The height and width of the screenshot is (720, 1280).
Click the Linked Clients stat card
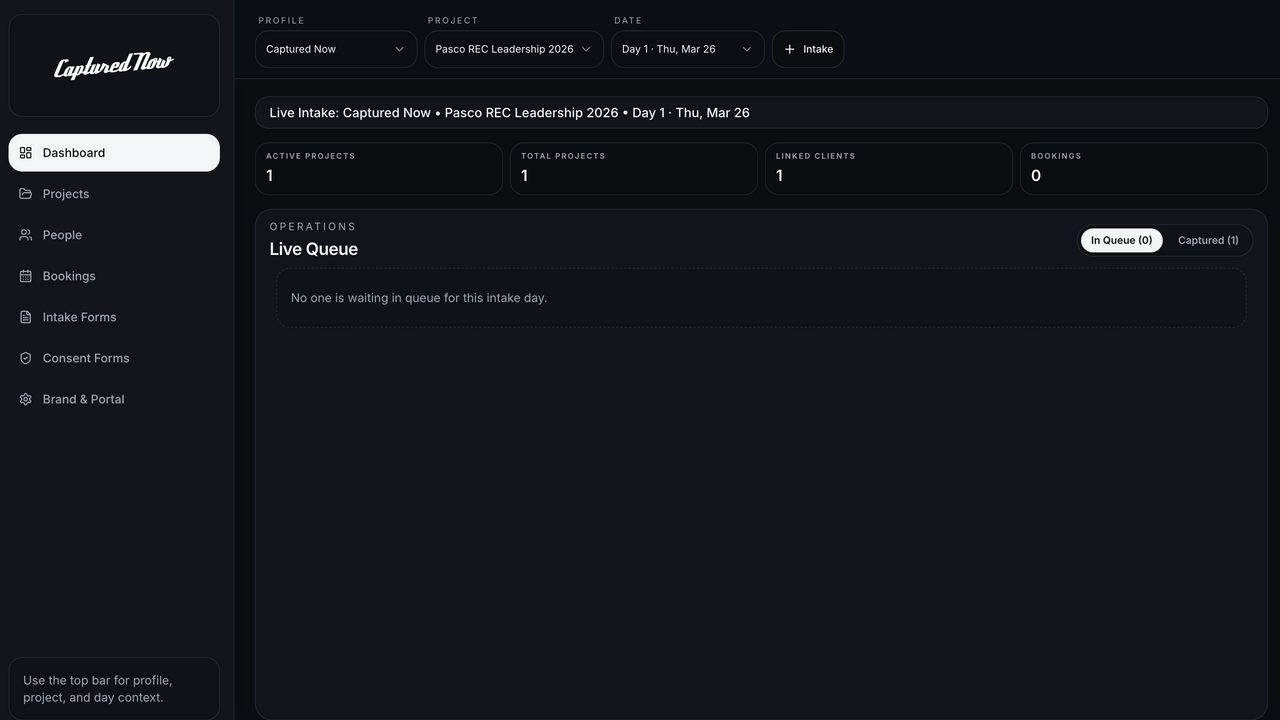(889, 169)
